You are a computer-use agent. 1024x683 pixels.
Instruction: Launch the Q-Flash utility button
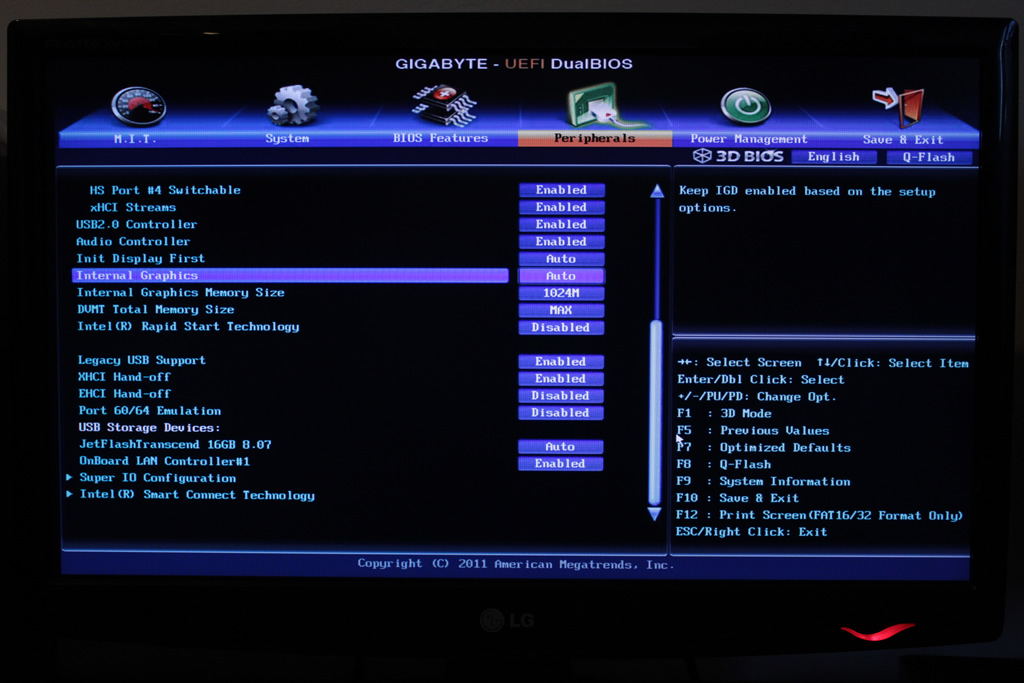[x=929, y=157]
